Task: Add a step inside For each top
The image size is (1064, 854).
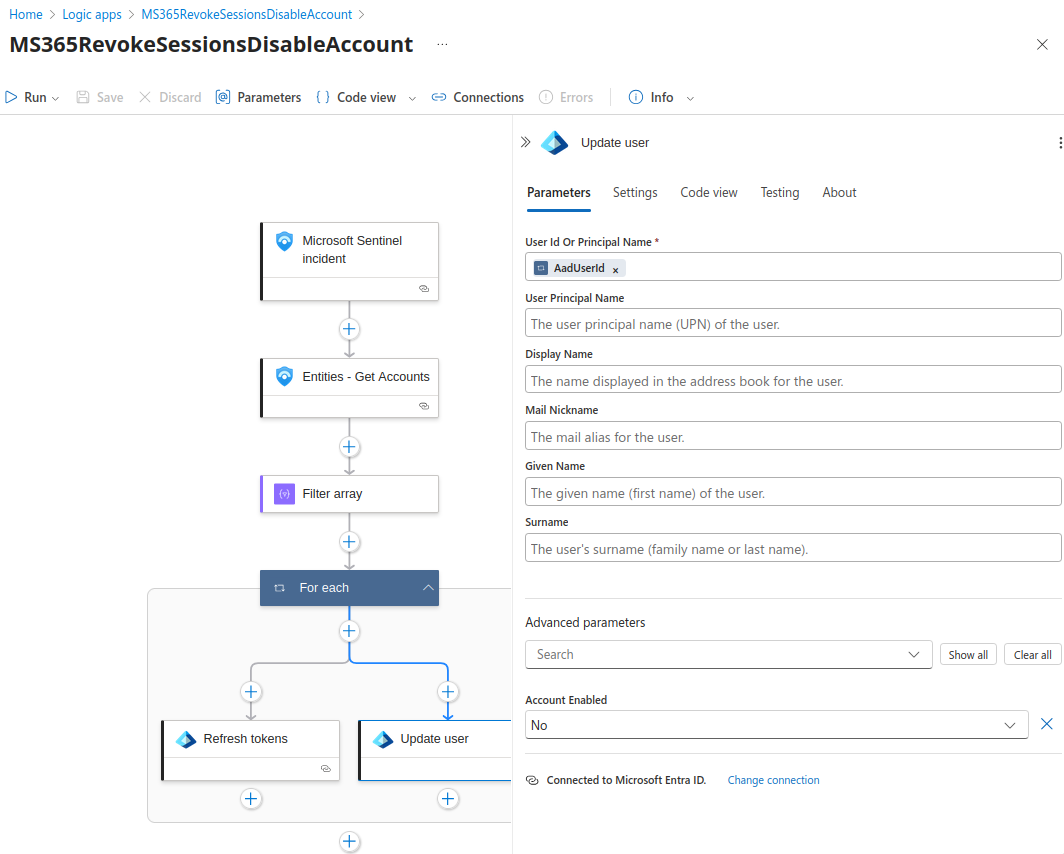Action: tap(349, 632)
